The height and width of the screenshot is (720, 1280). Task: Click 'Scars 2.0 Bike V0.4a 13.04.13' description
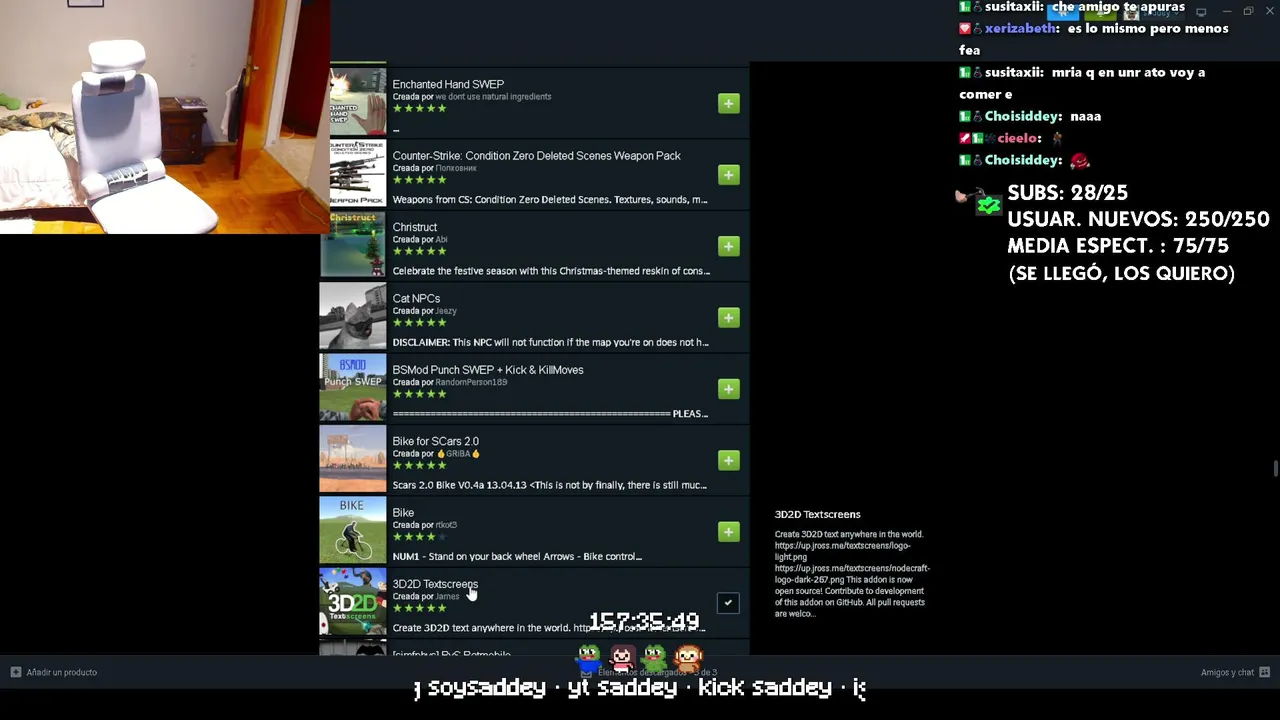coord(550,486)
